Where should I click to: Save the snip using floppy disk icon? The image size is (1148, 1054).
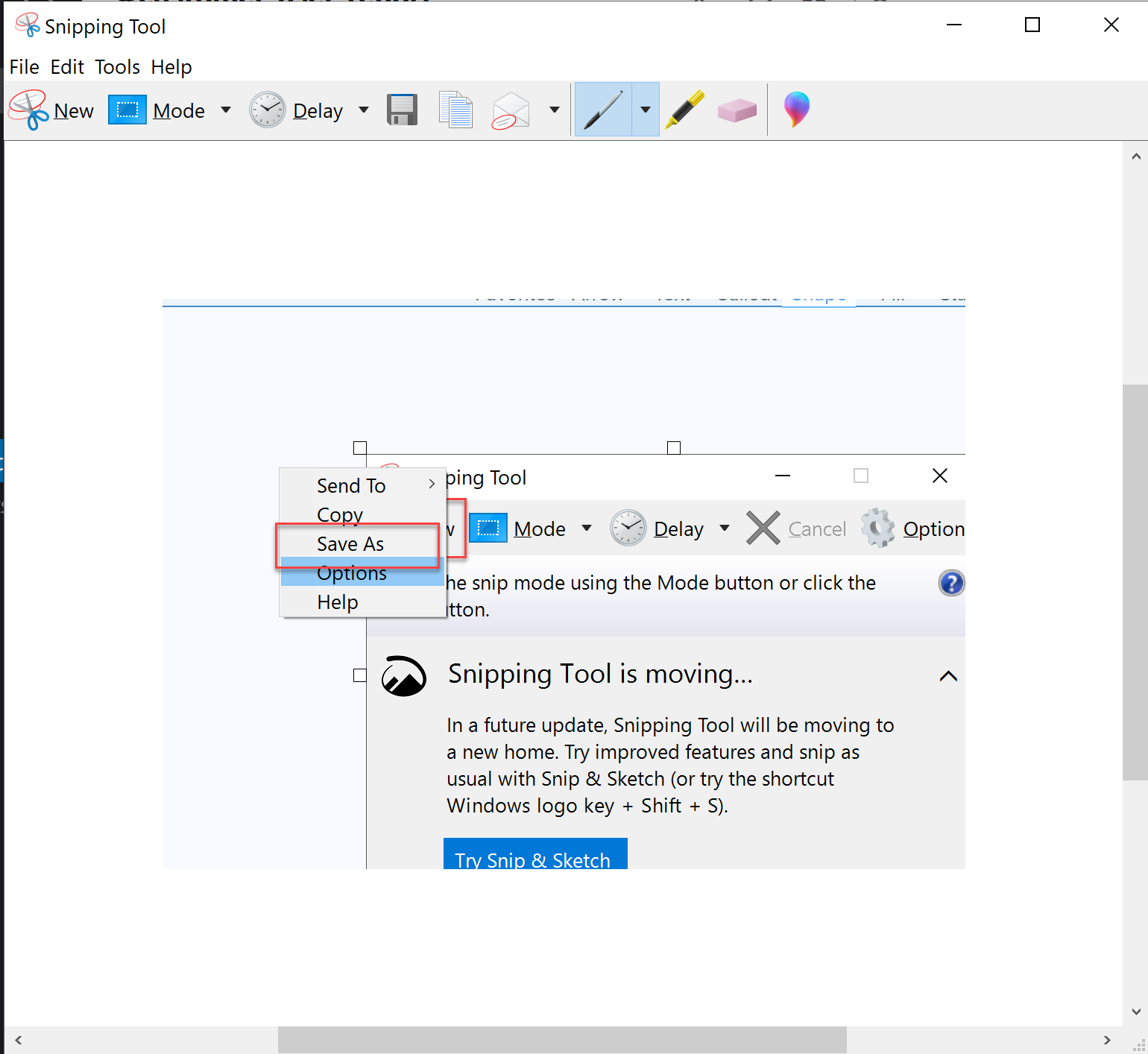403,110
